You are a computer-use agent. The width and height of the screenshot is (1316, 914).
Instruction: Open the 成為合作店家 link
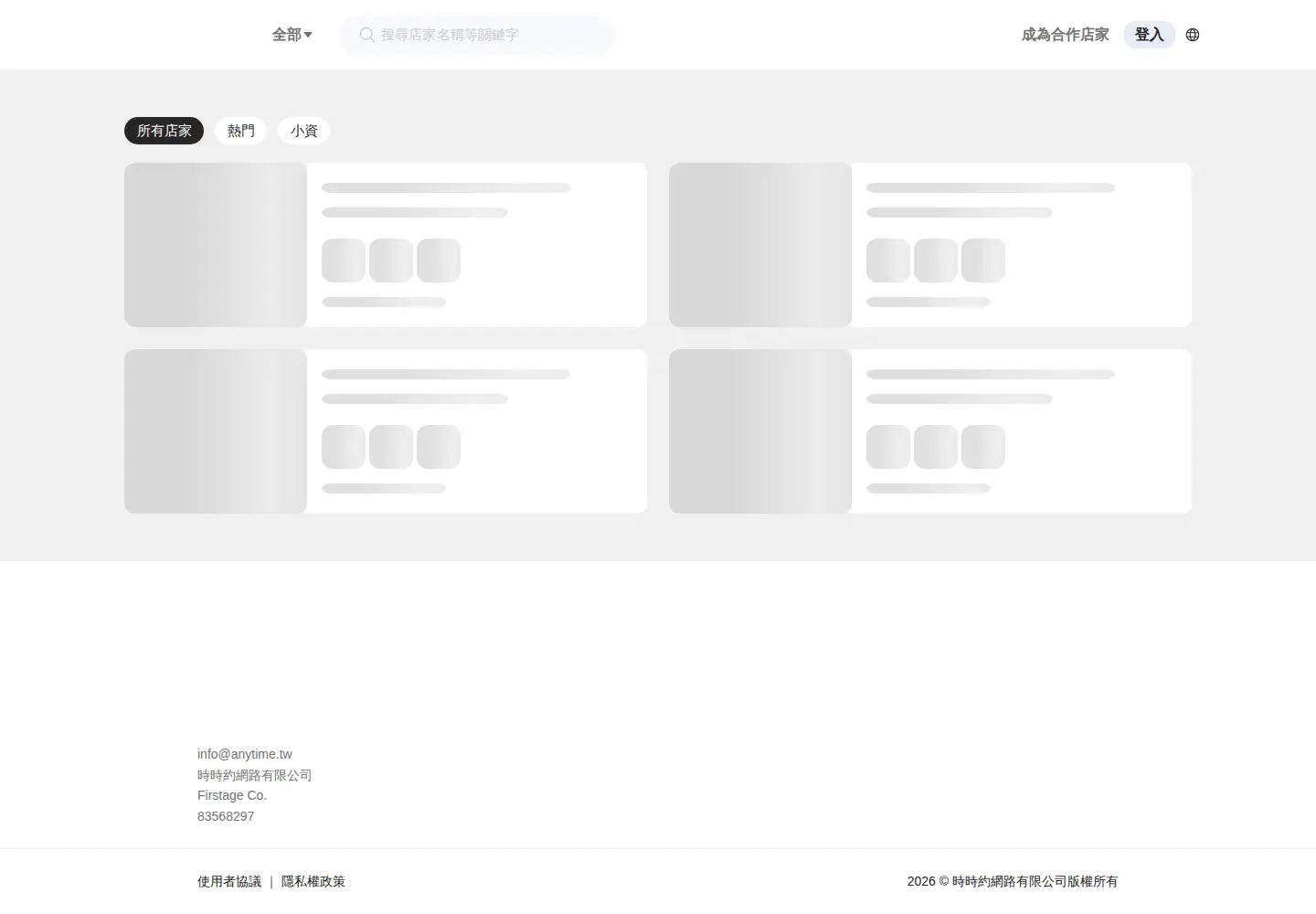[1065, 35]
